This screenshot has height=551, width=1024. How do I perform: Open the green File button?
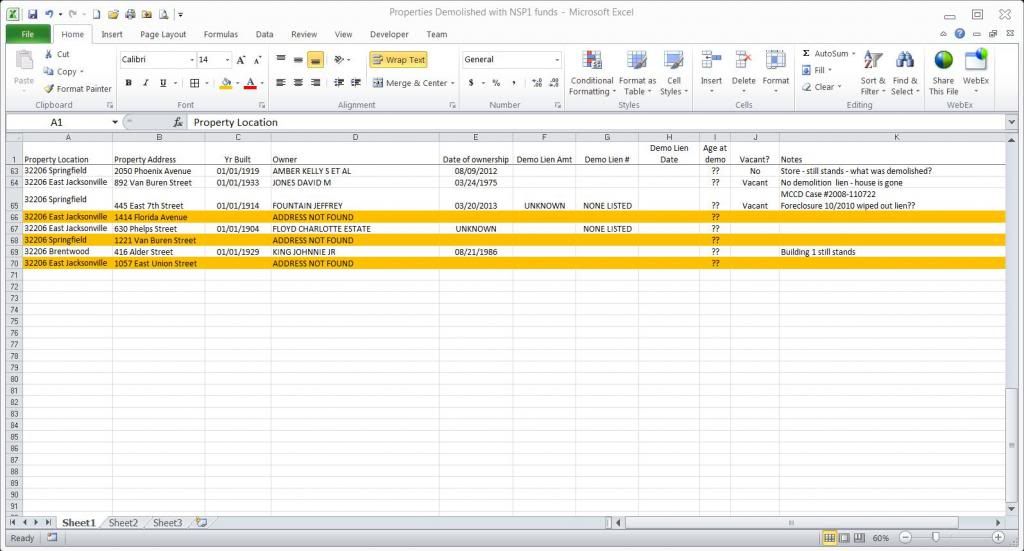click(x=27, y=34)
